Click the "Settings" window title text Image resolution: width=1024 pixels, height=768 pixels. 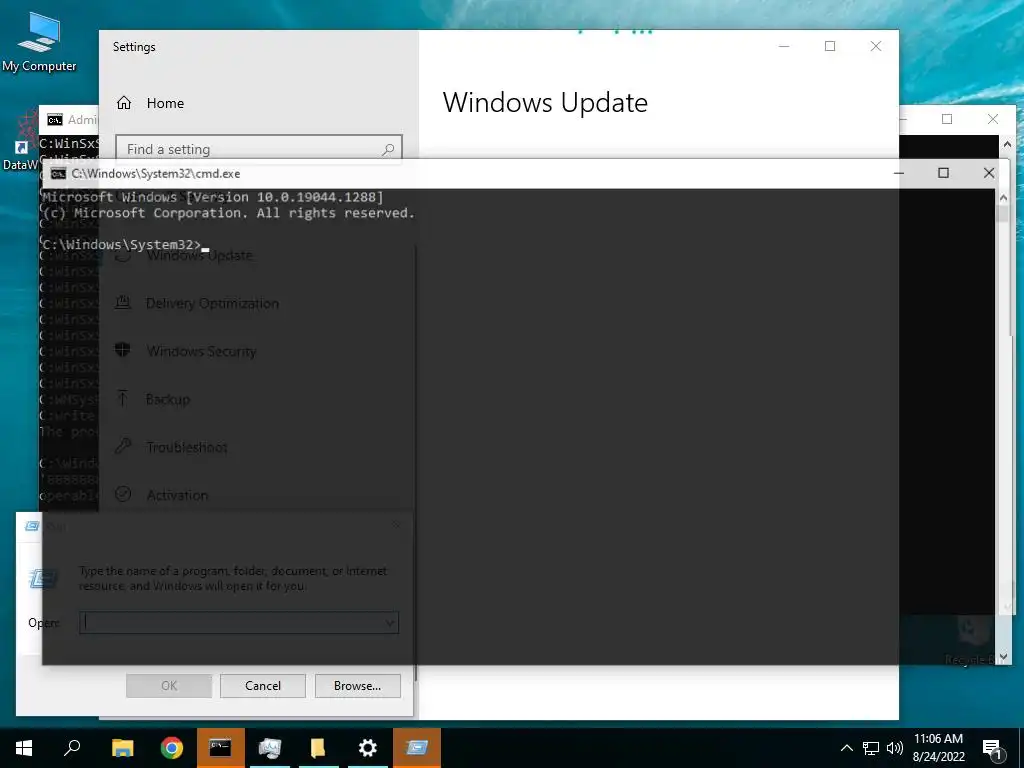click(134, 47)
